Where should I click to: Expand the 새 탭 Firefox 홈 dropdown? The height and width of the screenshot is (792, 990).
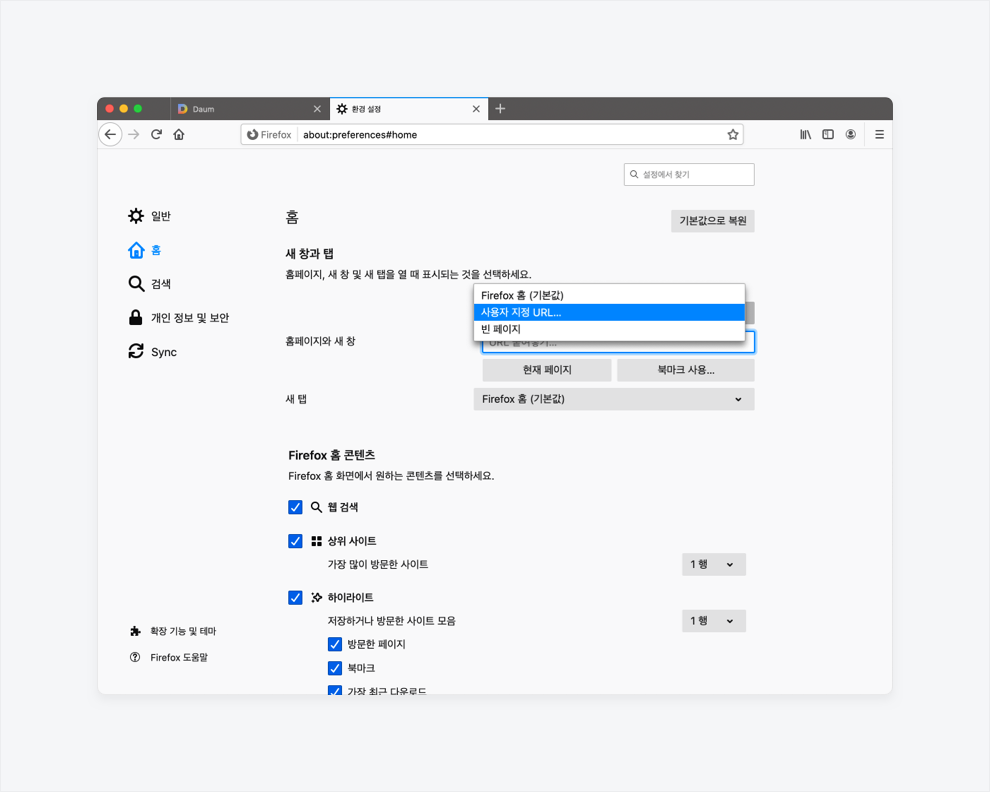coord(614,399)
